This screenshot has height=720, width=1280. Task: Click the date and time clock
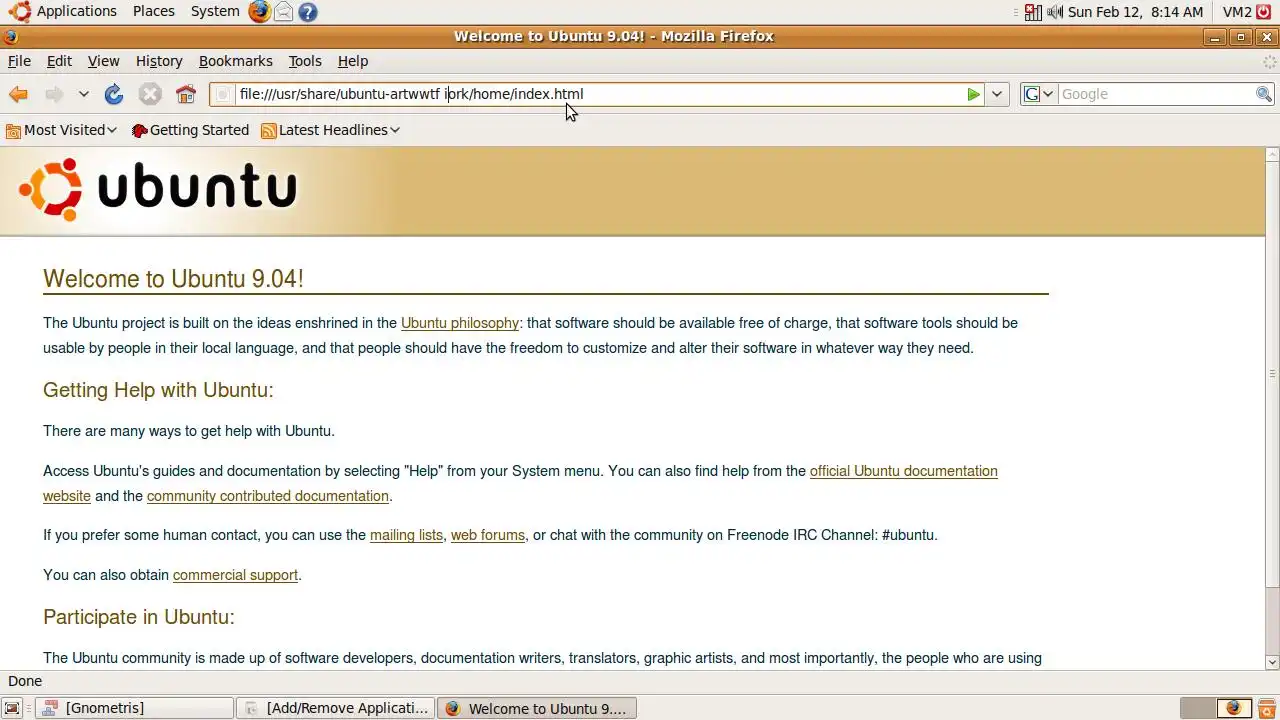(x=1135, y=12)
